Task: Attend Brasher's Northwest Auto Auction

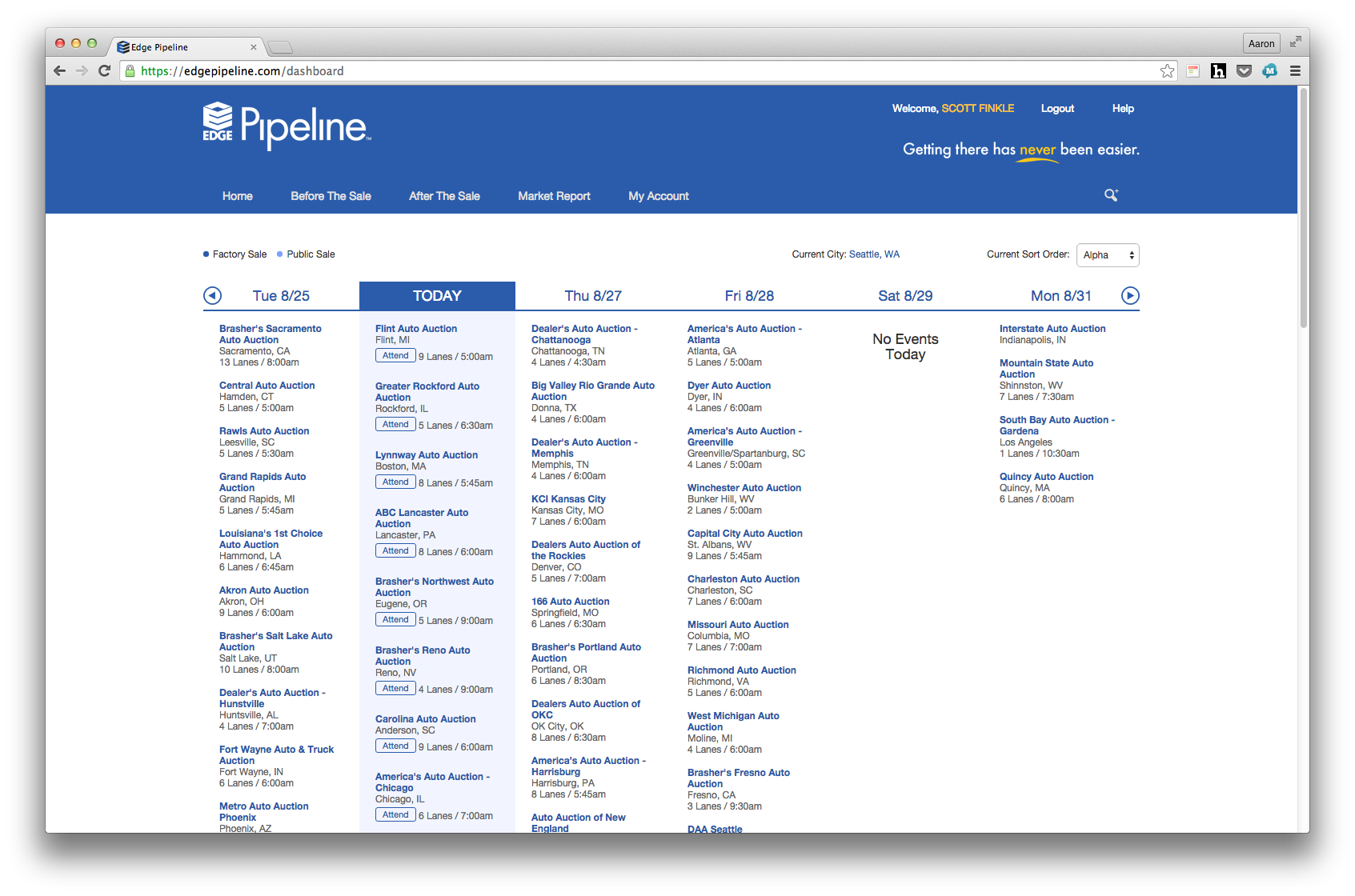Action: (395, 620)
